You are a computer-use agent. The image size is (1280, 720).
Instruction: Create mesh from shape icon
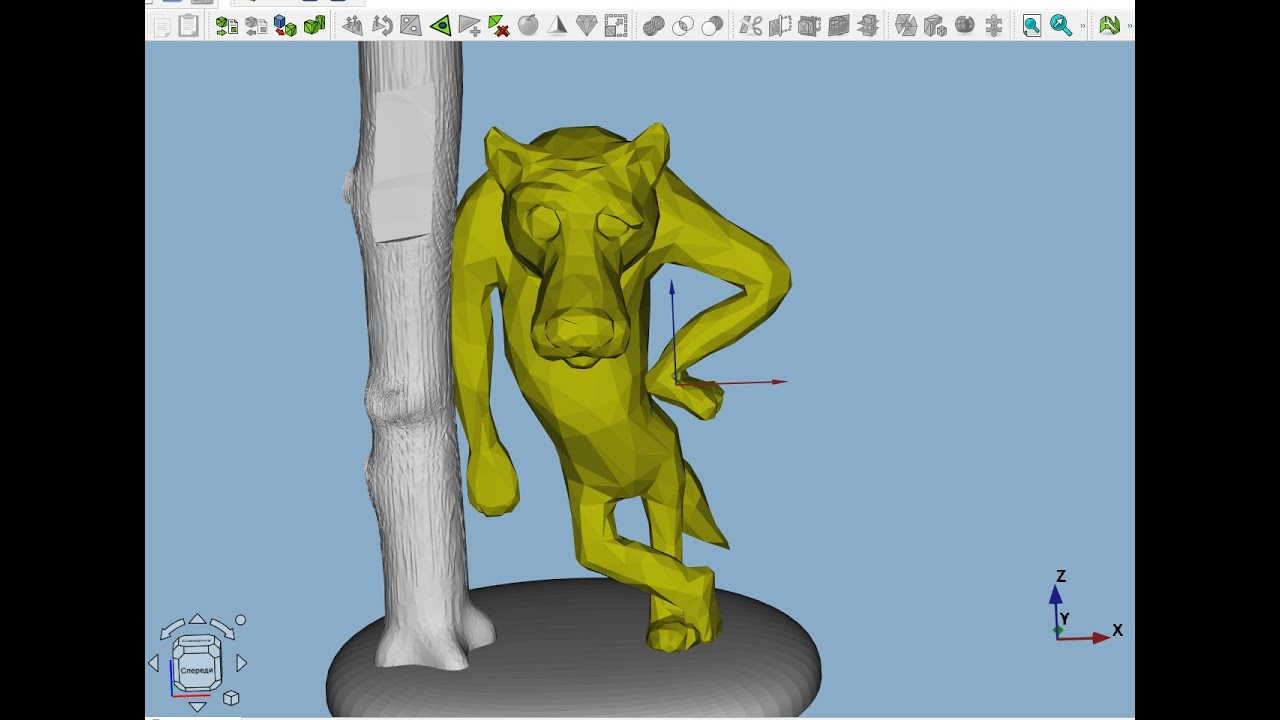point(285,26)
